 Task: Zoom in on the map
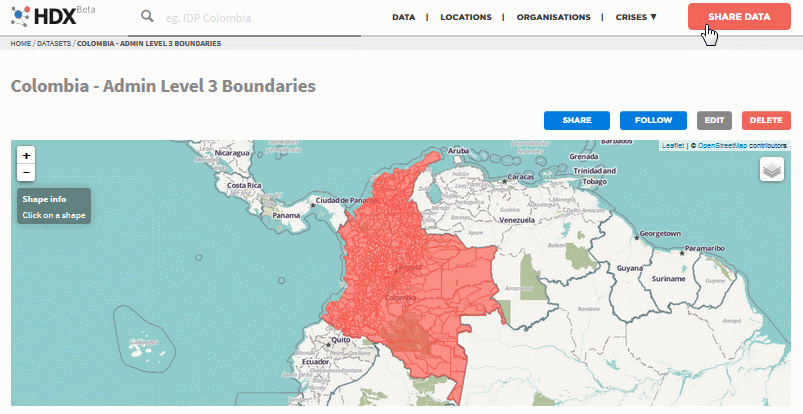click(26, 155)
